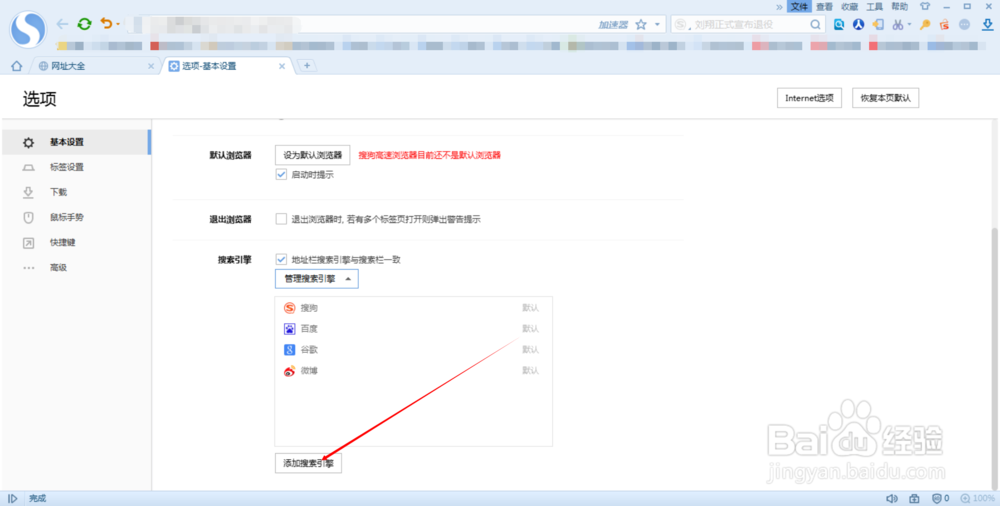Click the send-to-phone toolbar icon

tap(878, 25)
